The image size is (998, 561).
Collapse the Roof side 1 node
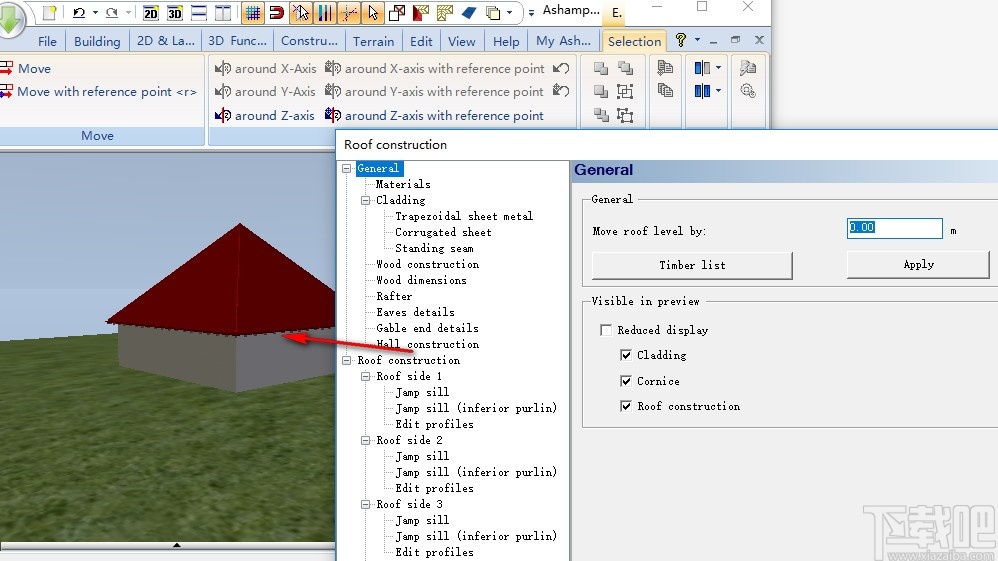[365, 376]
